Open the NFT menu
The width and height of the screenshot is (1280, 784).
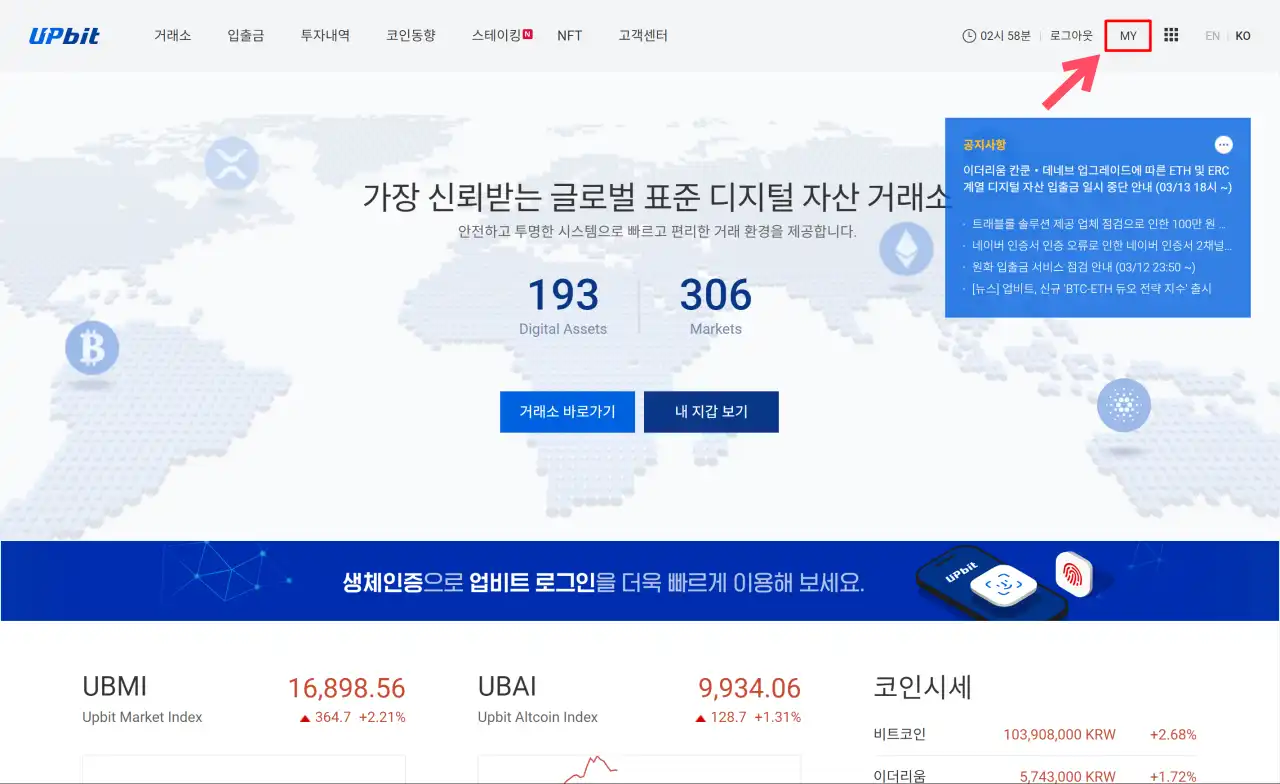tap(570, 35)
